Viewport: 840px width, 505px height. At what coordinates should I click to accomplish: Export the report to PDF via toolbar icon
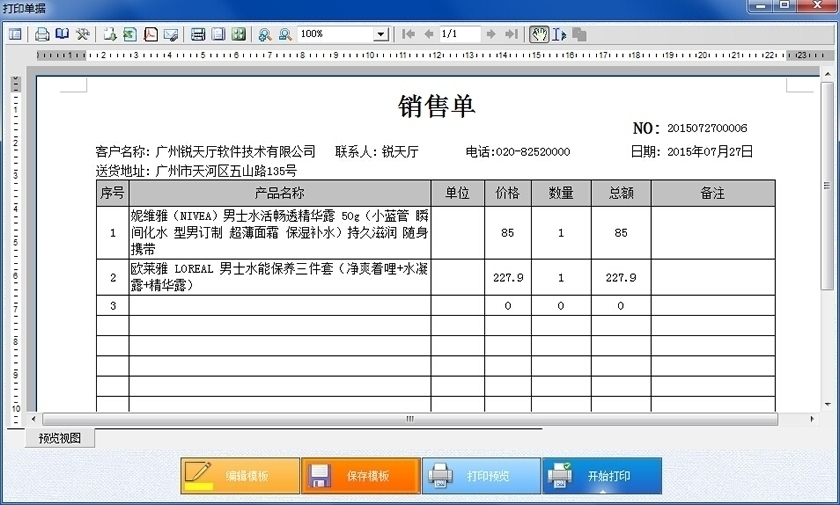[x=150, y=34]
